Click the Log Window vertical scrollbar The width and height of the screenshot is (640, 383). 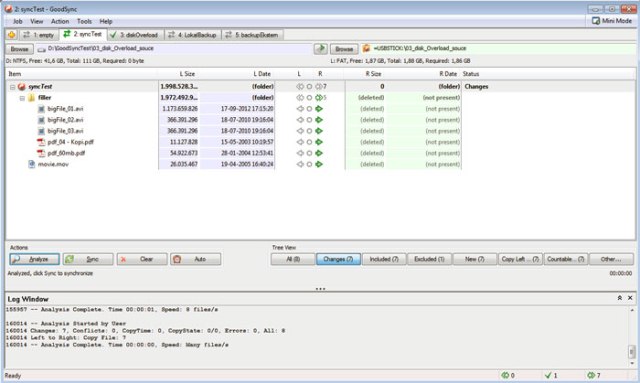pos(632,336)
